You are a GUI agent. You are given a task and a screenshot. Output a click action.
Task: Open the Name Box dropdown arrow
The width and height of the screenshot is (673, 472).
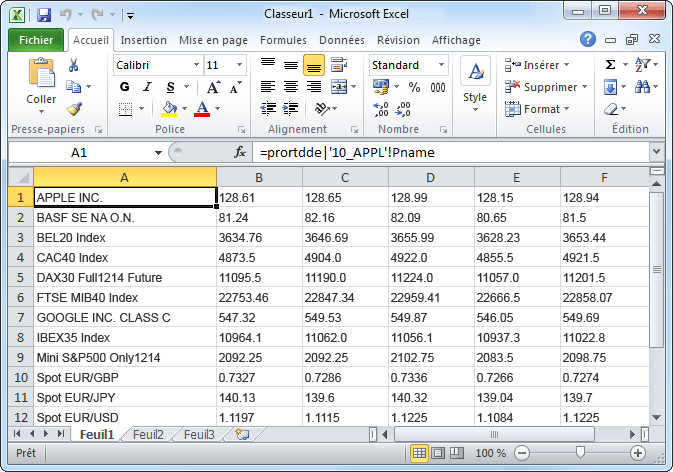[158, 153]
